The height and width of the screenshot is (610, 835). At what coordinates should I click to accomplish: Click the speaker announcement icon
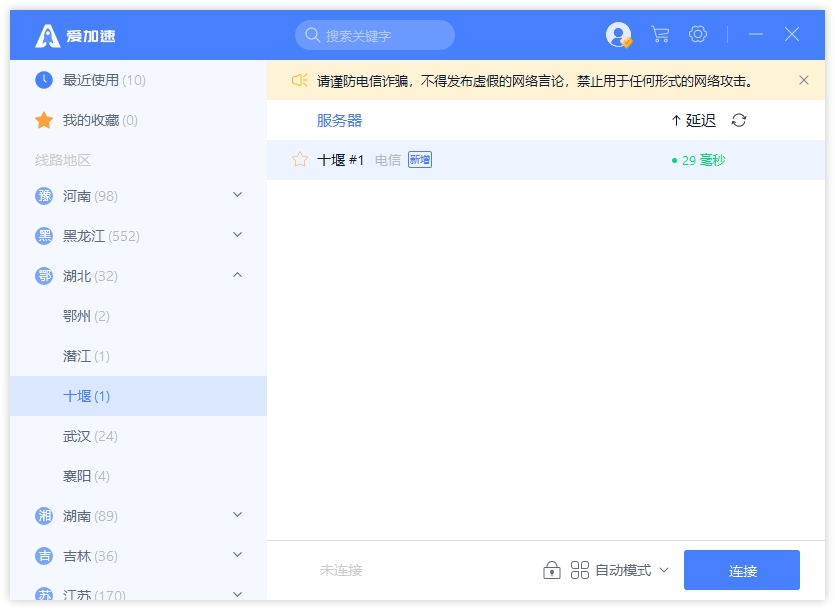[x=299, y=80]
